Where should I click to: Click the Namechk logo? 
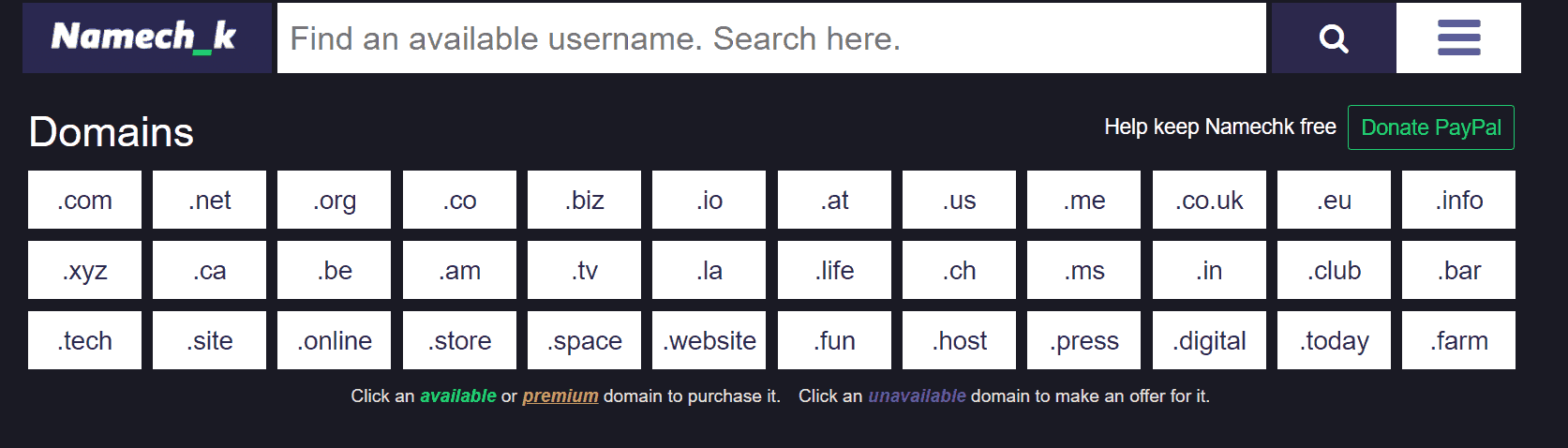tap(147, 38)
